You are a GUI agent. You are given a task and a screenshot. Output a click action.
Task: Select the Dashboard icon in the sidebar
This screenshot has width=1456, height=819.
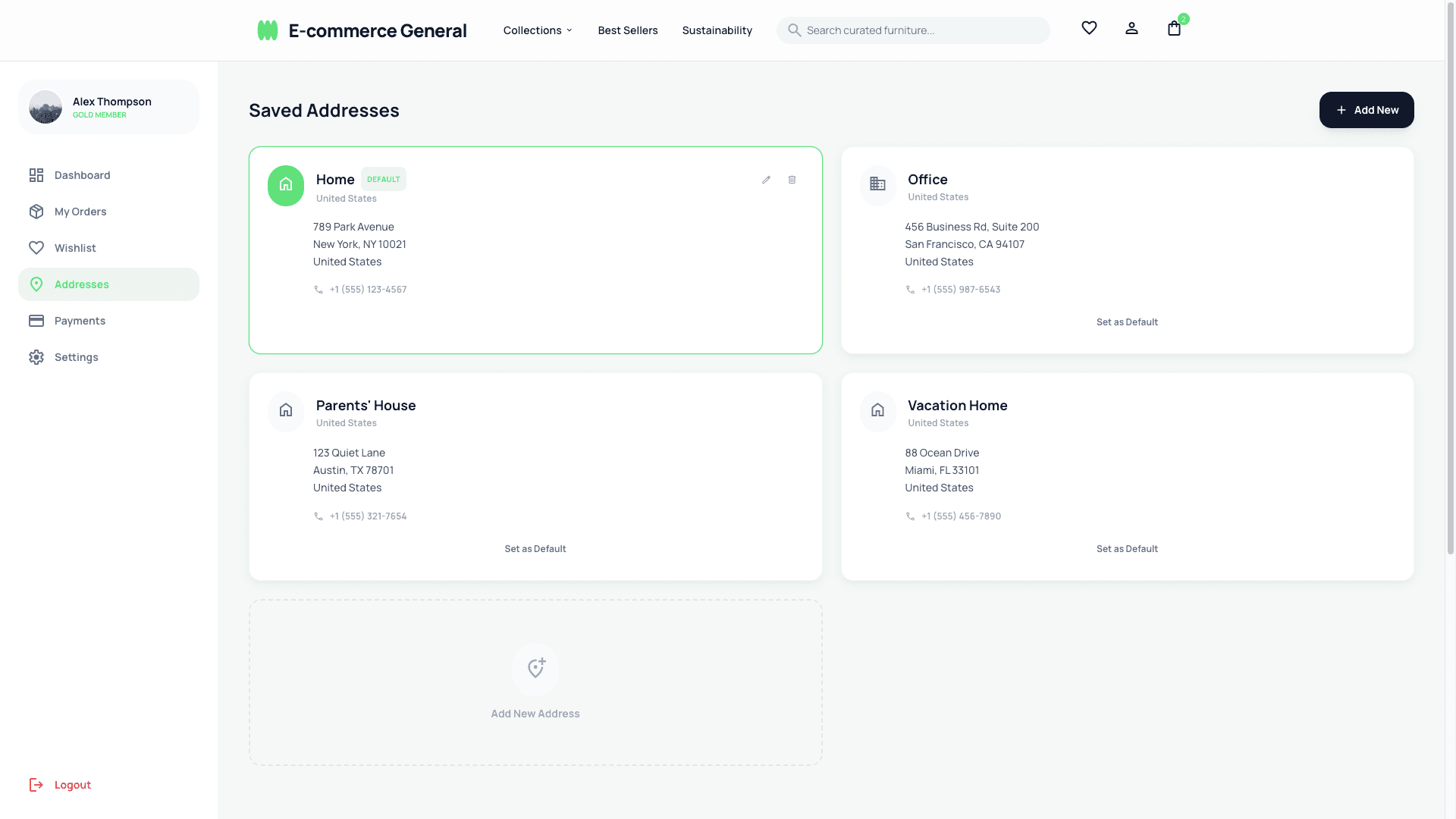pos(36,174)
